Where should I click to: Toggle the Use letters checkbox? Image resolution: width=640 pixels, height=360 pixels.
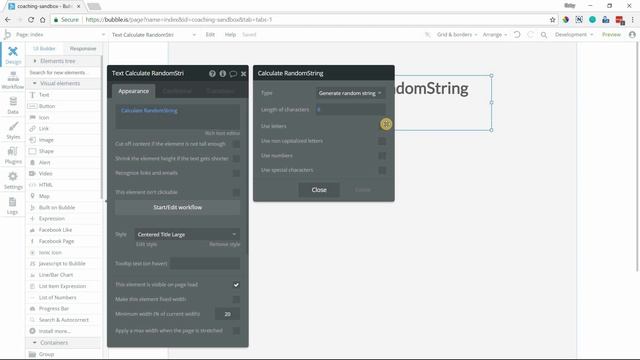coord(386,124)
